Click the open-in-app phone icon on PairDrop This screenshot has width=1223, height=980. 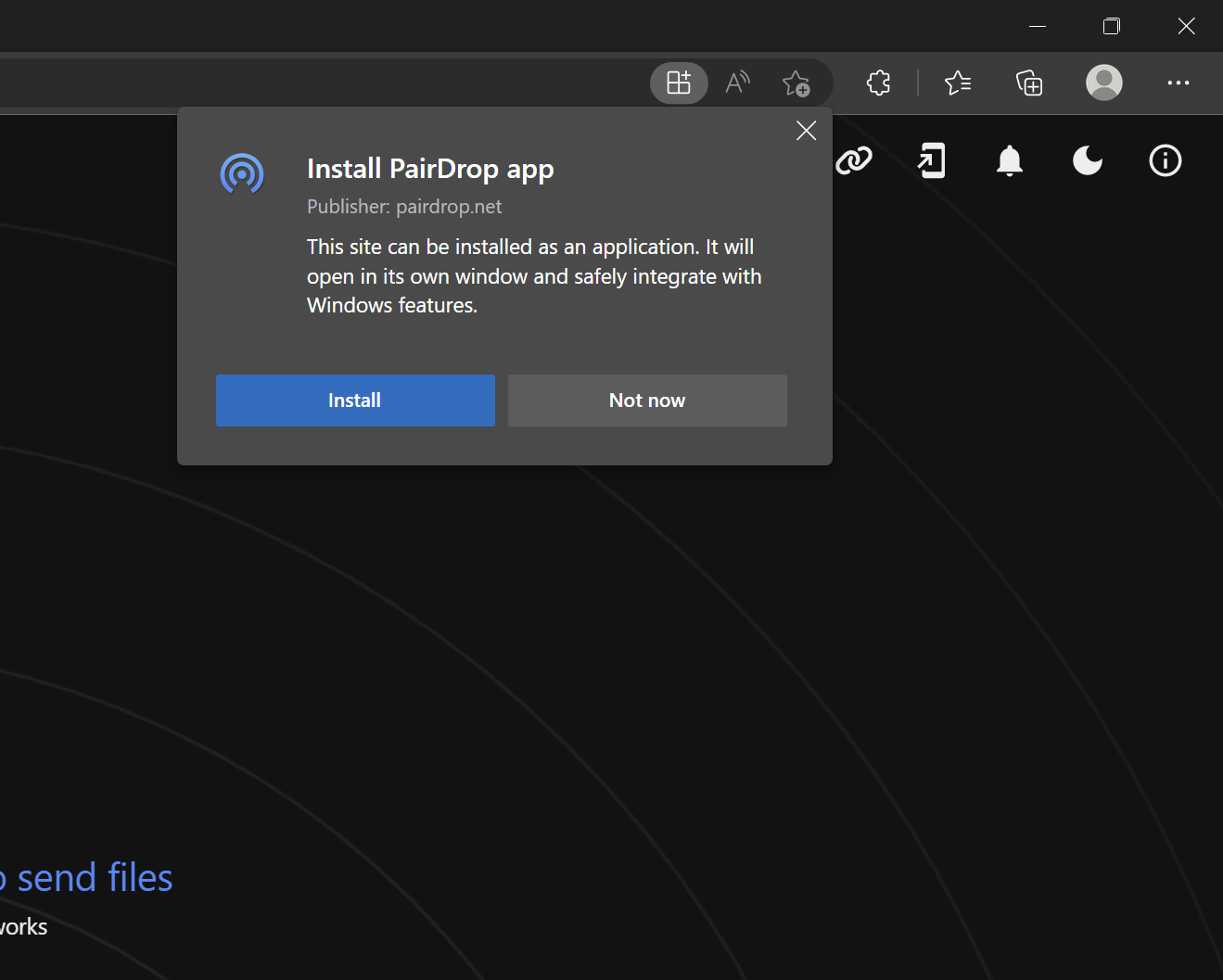tap(932, 160)
